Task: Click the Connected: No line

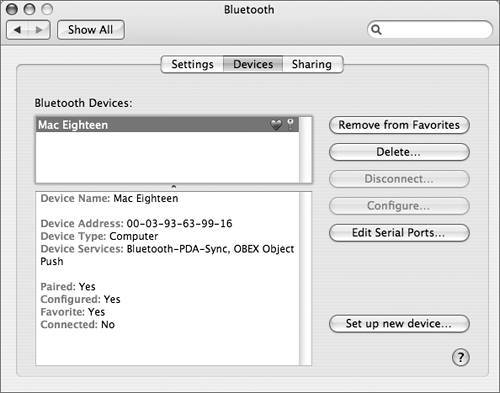Action: pos(78,324)
